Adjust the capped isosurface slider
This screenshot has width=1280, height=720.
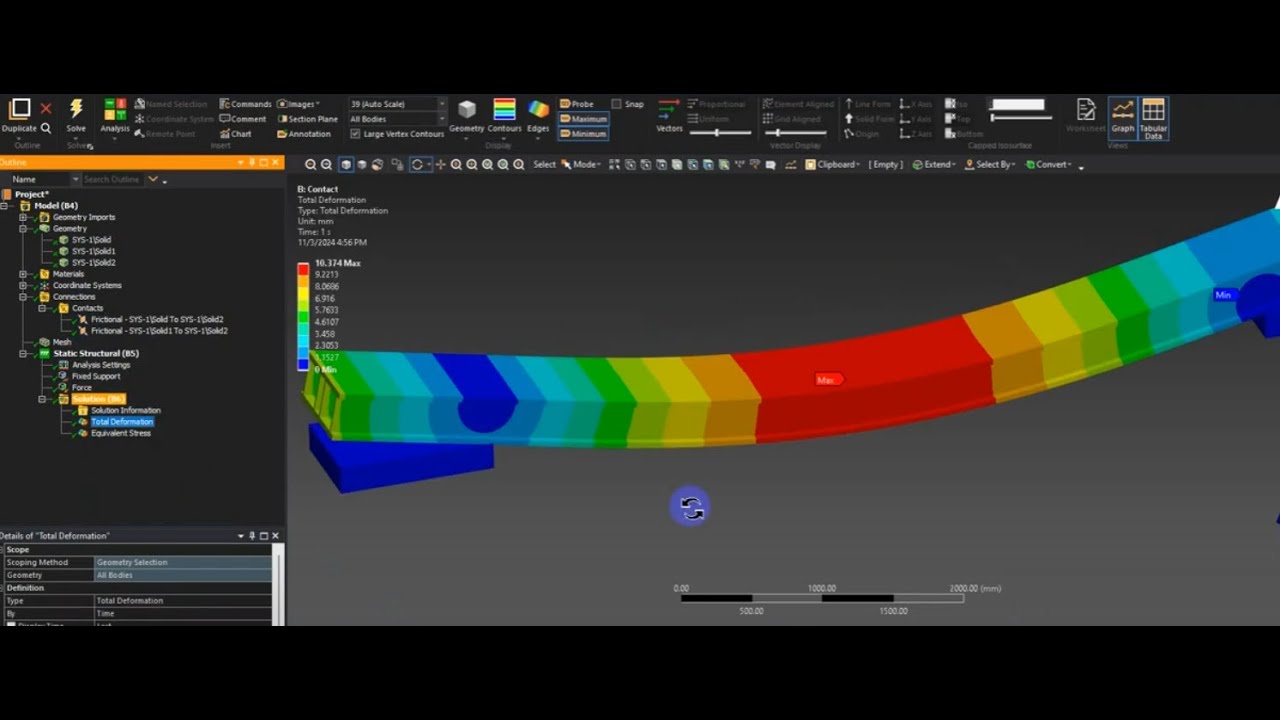[x=1021, y=117]
